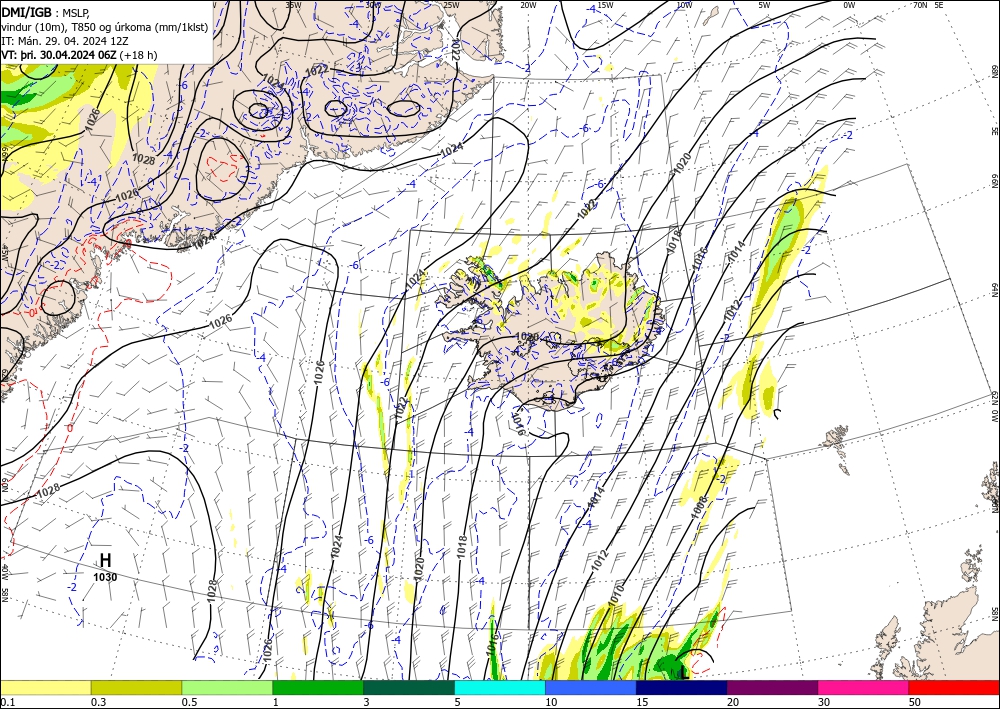This screenshot has height=709, width=1000.
Task: Click the light green 0.5 legend swatch
Action: [227, 687]
